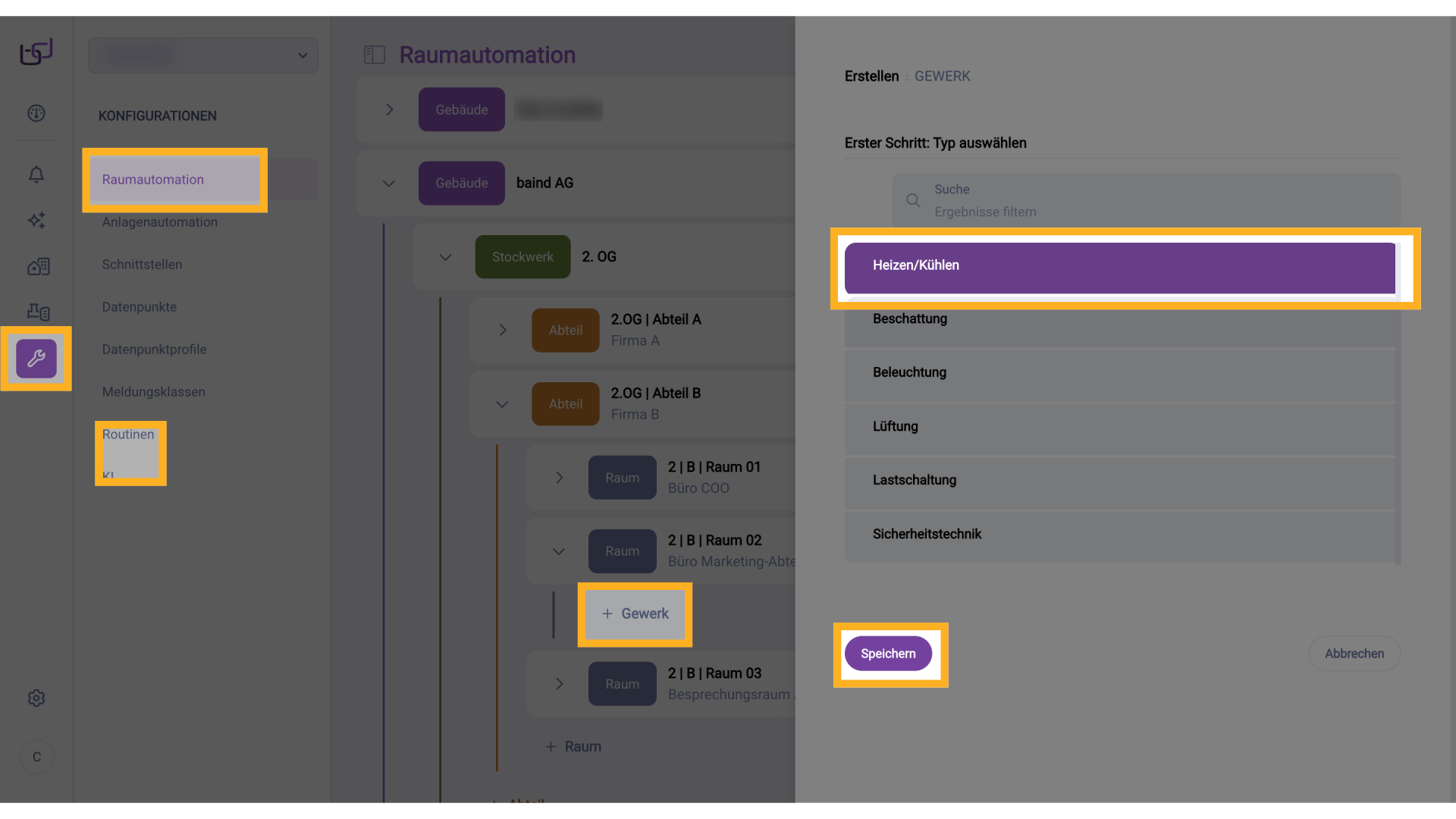Screen dimensions: 1456x819
Task: Select Raumautomation in the configuration menu
Action: 153,180
